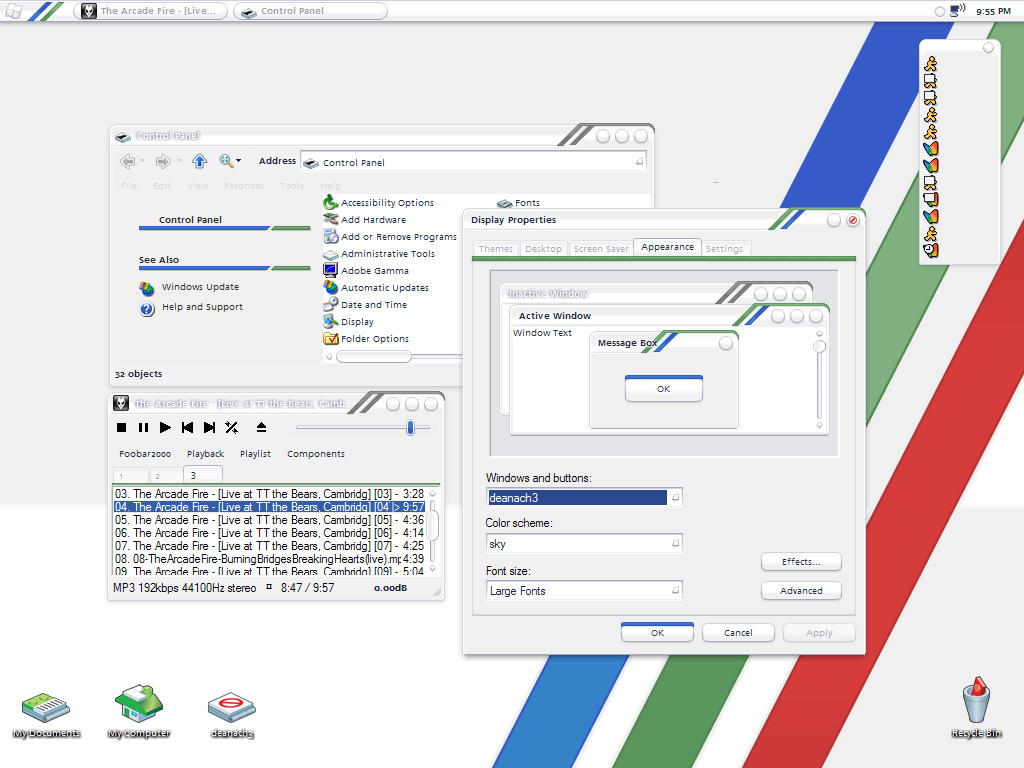Click the Start logo on taskbar
Viewport: 1024px width, 768px height.
pos(14,11)
